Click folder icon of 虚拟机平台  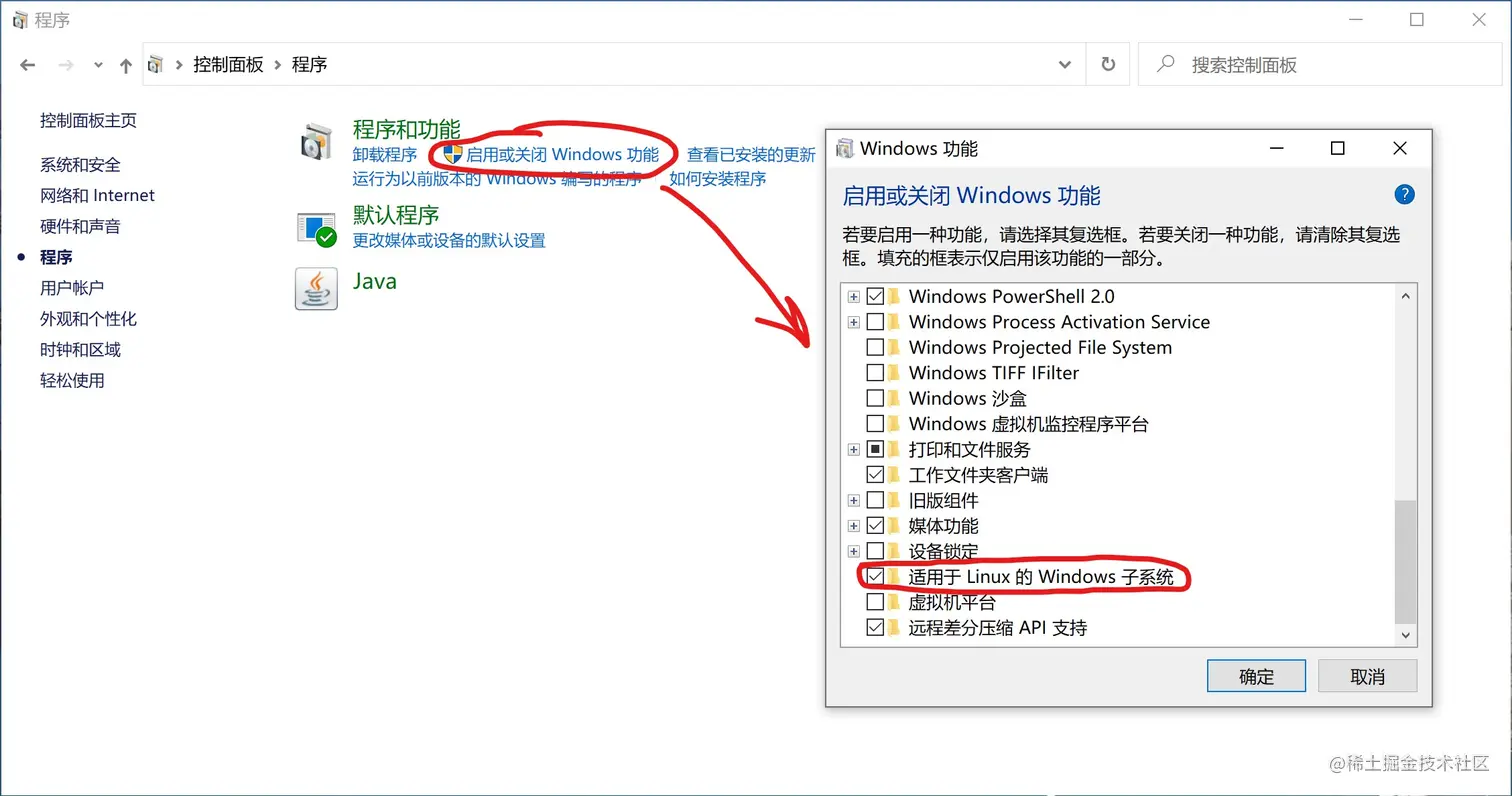[x=895, y=602]
